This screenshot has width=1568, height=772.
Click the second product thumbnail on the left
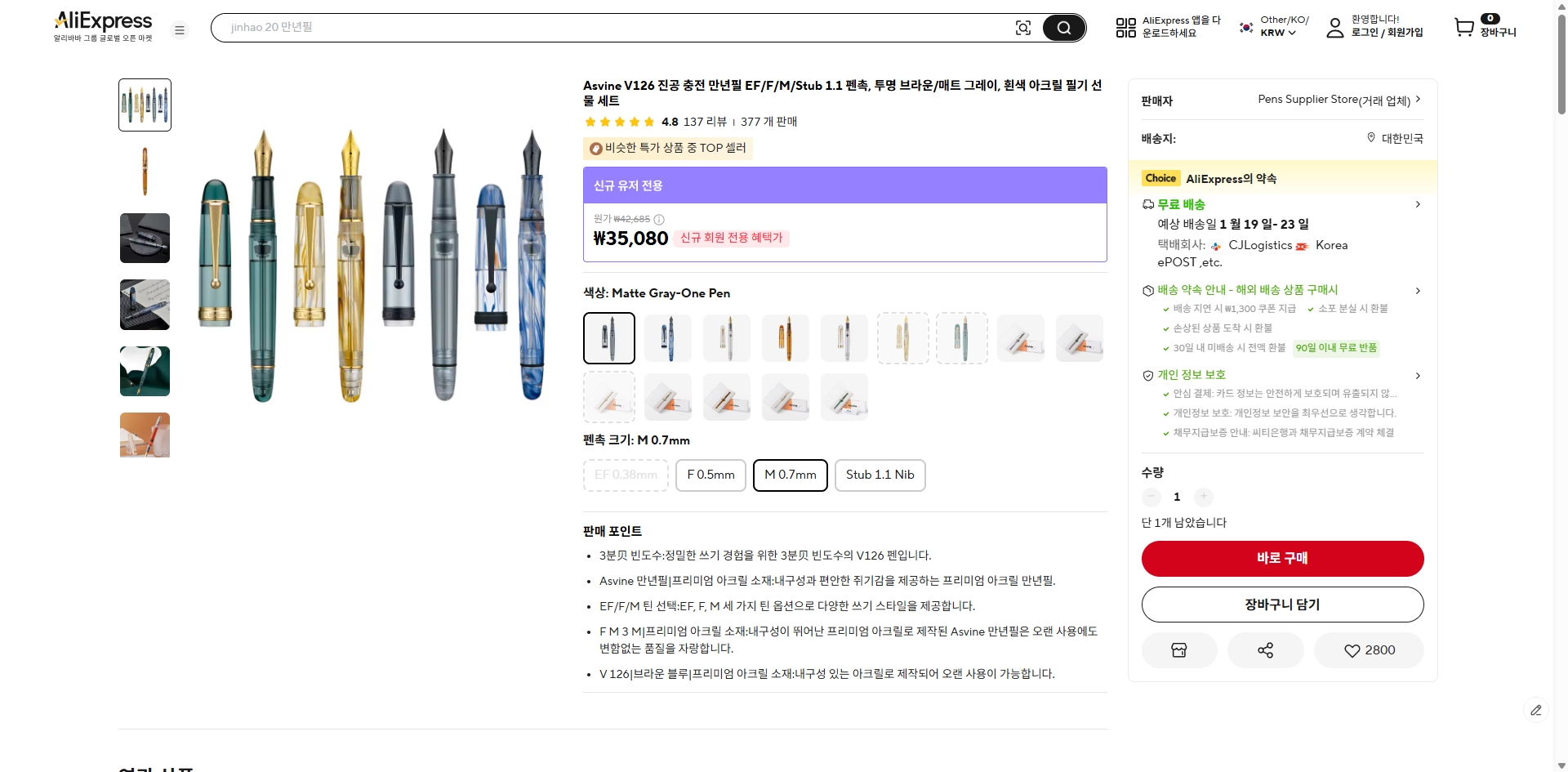145,171
